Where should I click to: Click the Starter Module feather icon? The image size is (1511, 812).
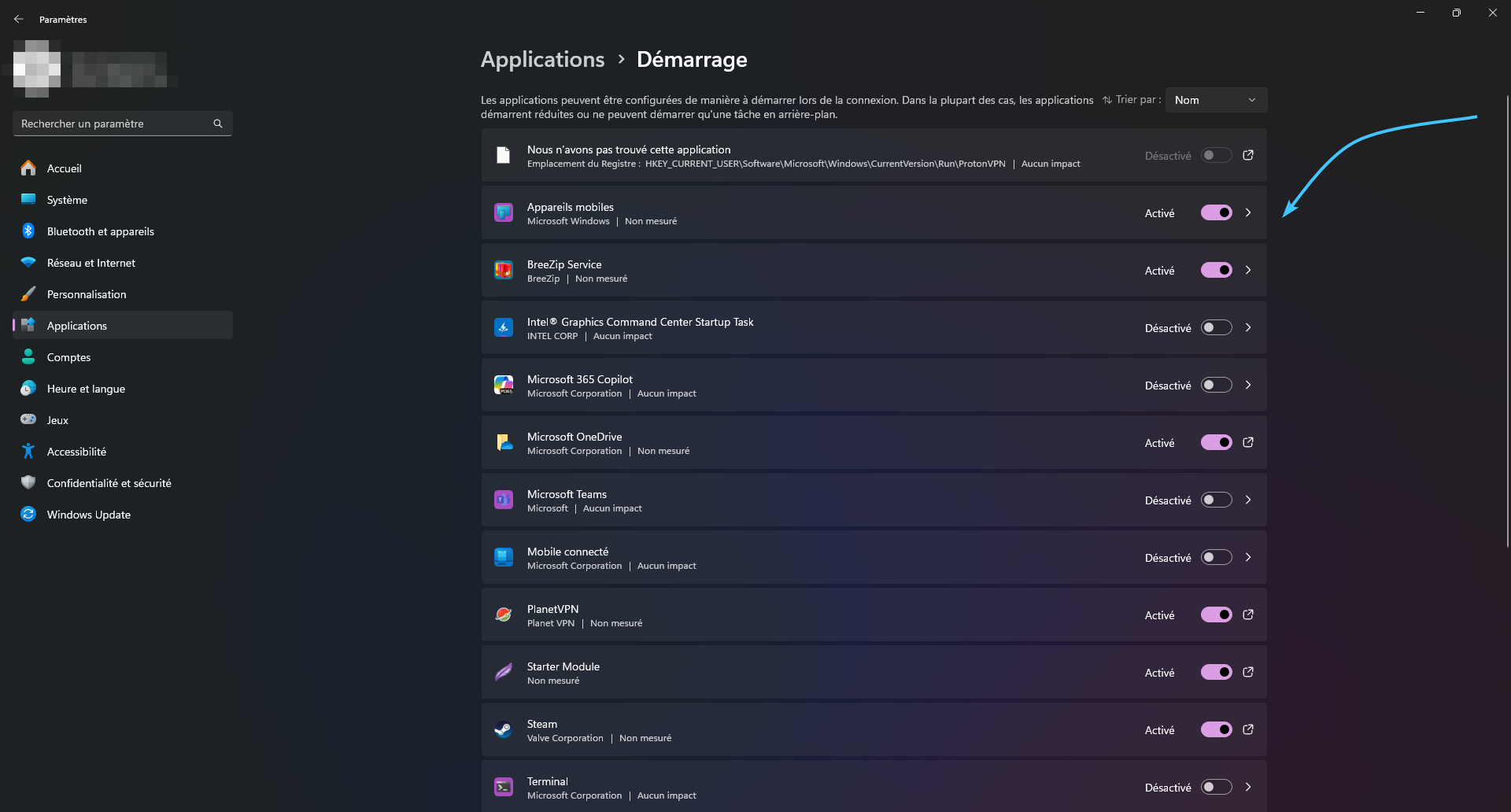[x=504, y=672]
